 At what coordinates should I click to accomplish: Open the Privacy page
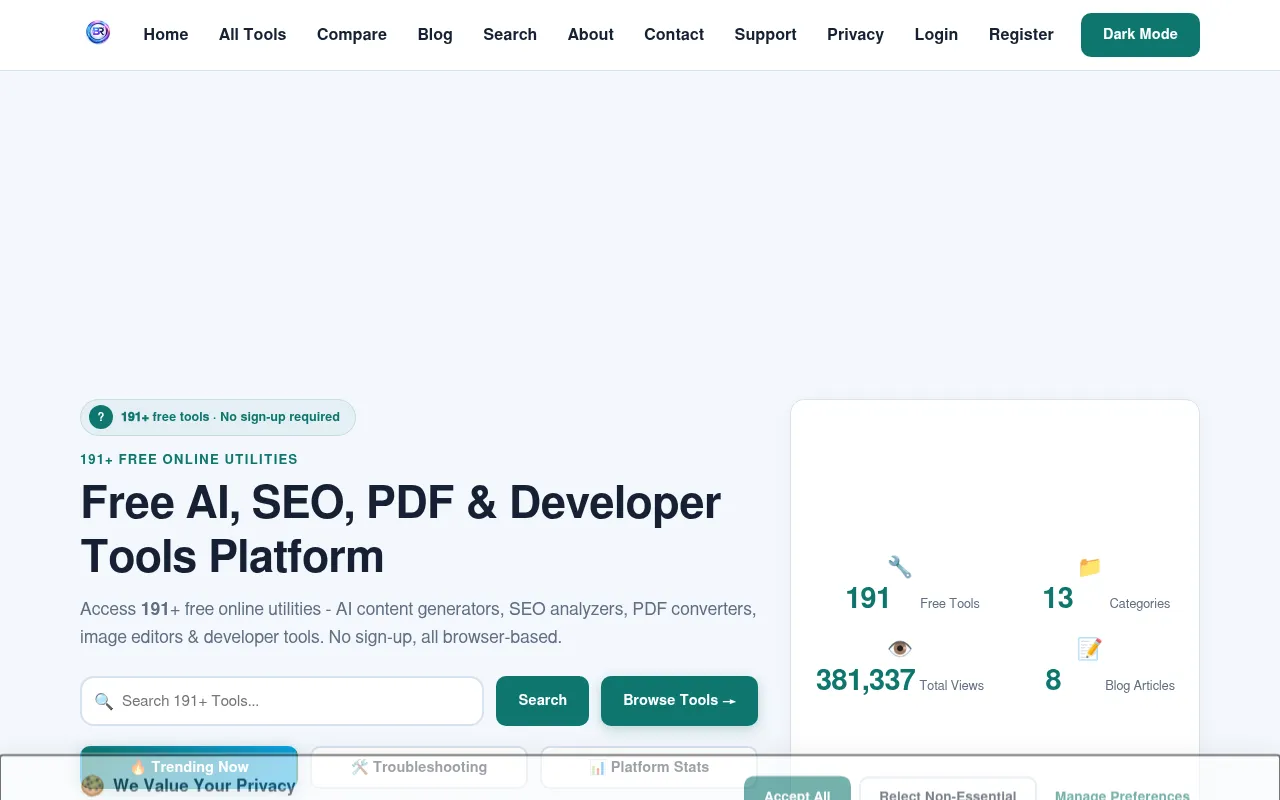(856, 34)
